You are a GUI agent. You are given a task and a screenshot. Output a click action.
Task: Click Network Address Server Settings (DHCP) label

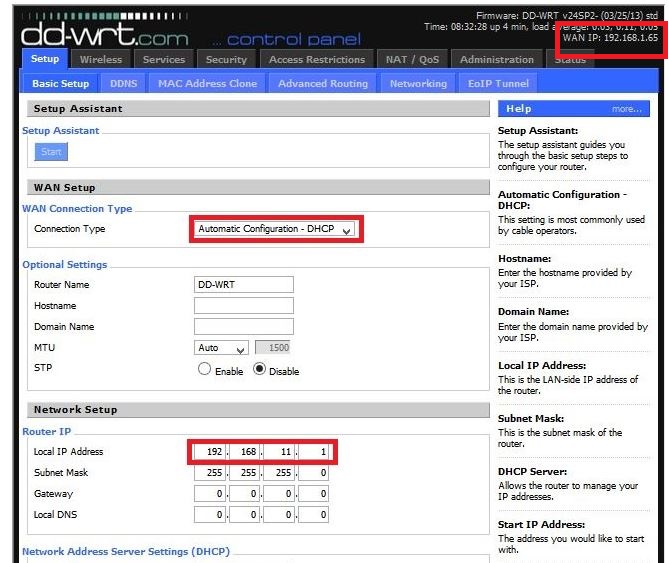pyautogui.click(x=126, y=551)
